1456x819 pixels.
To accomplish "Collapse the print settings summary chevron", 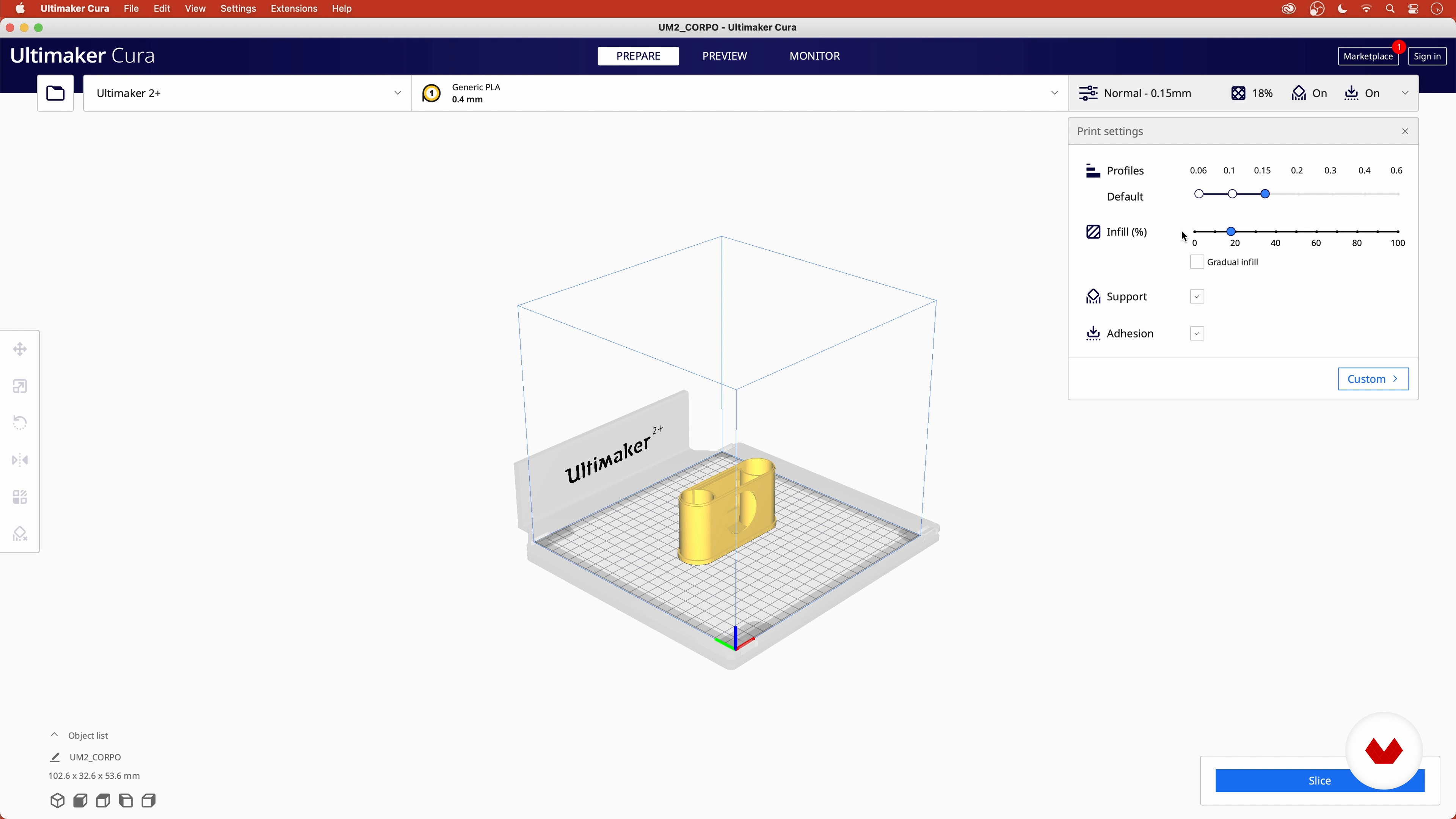I will [x=1405, y=93].
